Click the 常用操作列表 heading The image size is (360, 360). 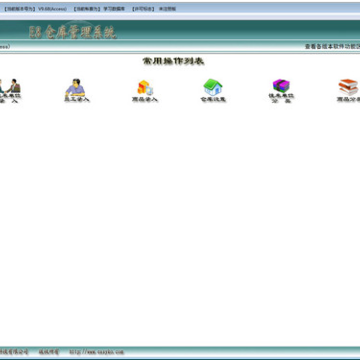point(173,61)
